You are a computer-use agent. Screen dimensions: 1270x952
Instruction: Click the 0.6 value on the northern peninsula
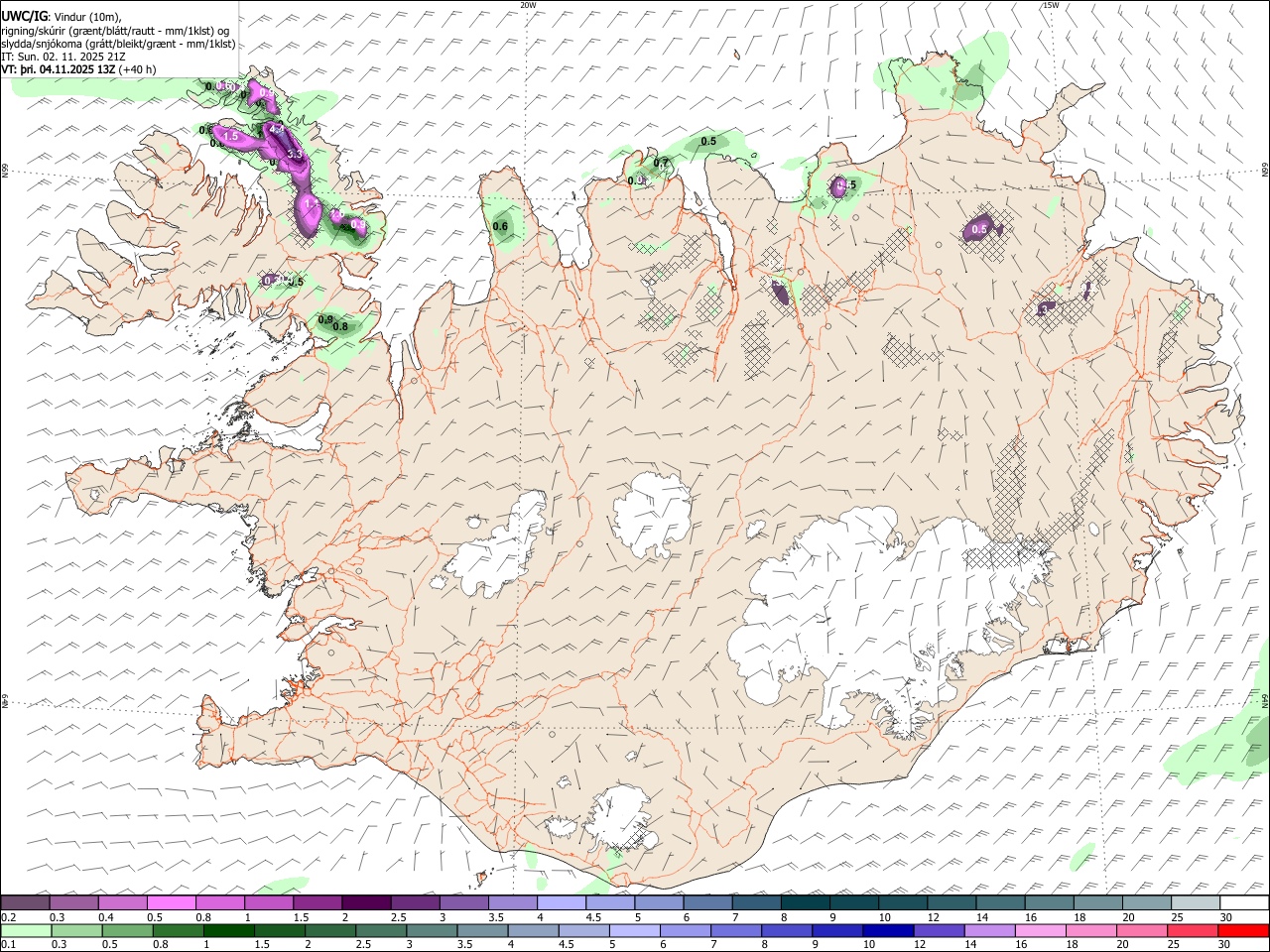click(x=500, y=227)
